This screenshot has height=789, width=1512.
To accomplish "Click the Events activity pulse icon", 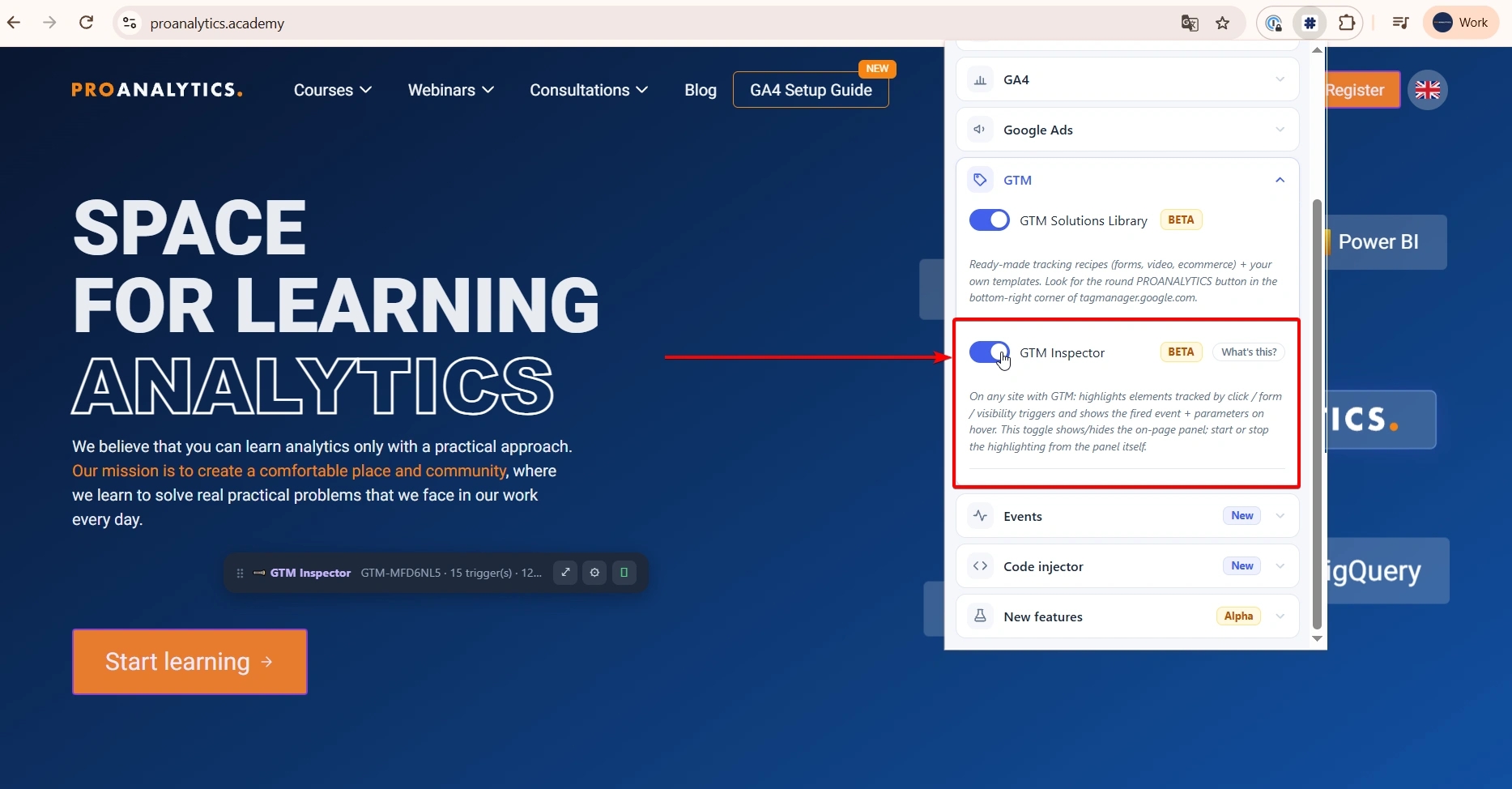I will (x=980, y=516).
